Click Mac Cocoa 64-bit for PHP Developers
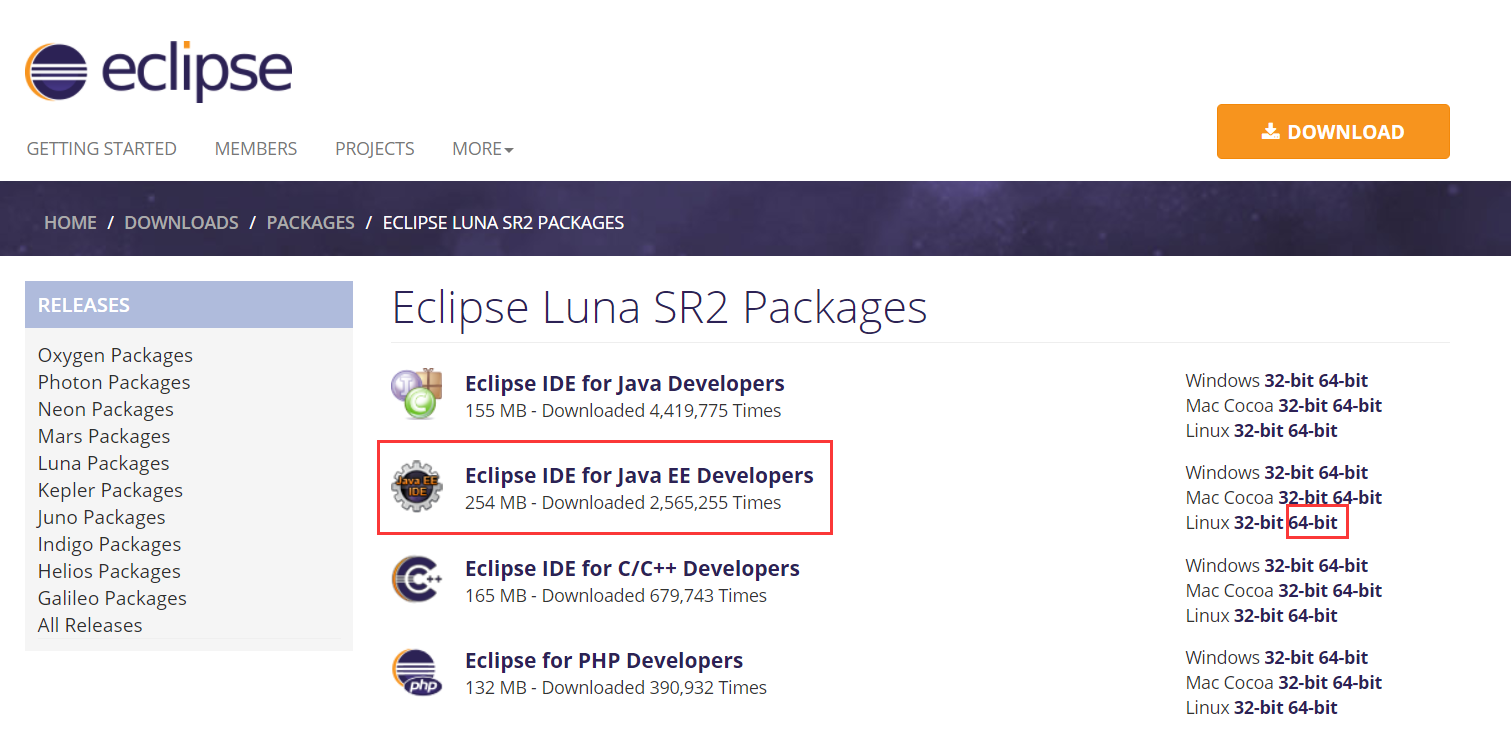 click(x=1360, y=682)
